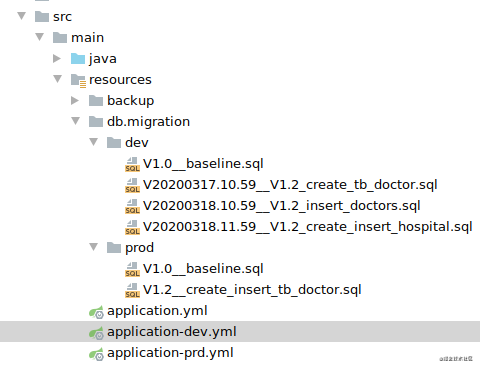This screenshot has height=368, width=480.
Task: Click the blue java source folder icon
Action: coord(78,58)
